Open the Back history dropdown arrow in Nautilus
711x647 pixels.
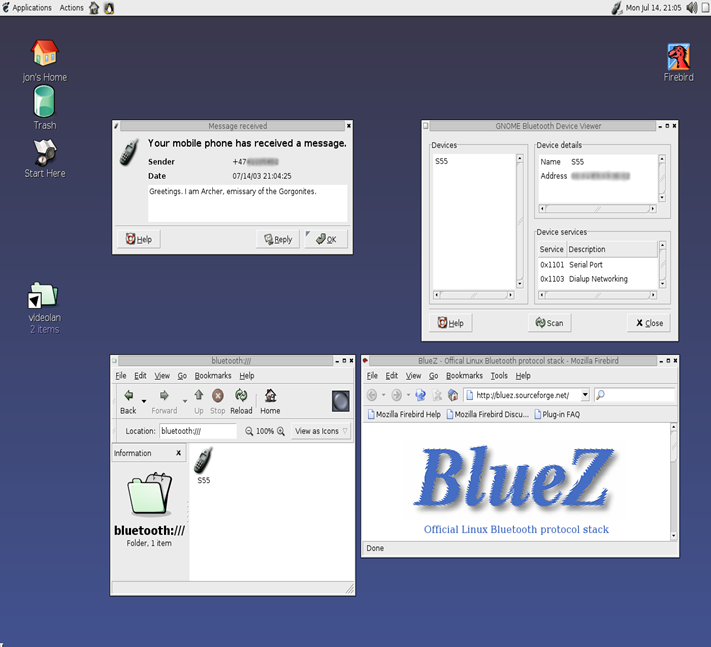(145, 400)
